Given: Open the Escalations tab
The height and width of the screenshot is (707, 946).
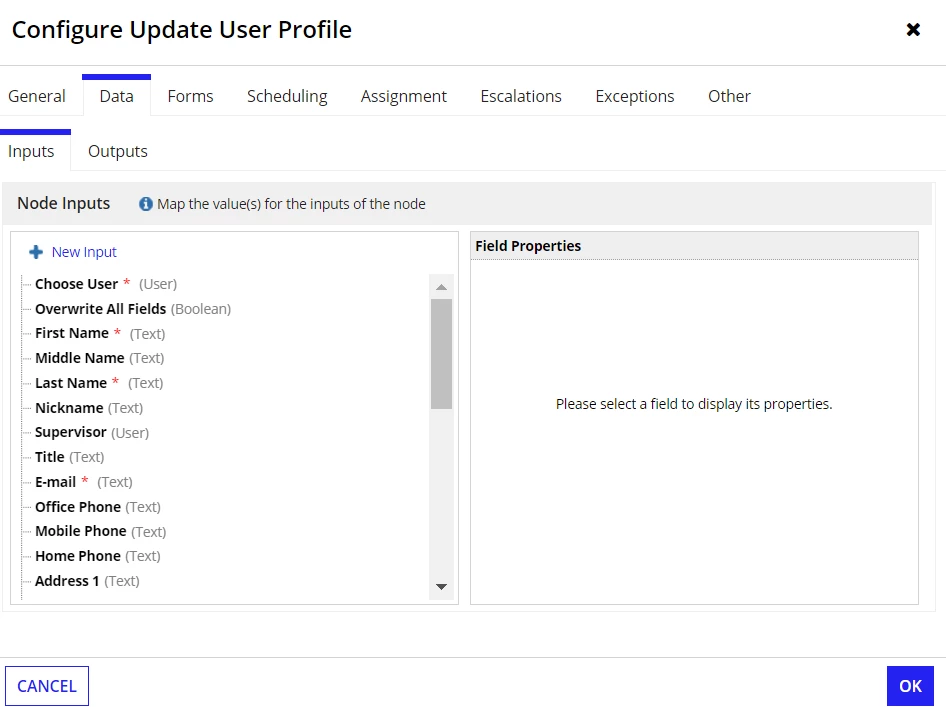Looking at the screenshot, I should (521, 97).
